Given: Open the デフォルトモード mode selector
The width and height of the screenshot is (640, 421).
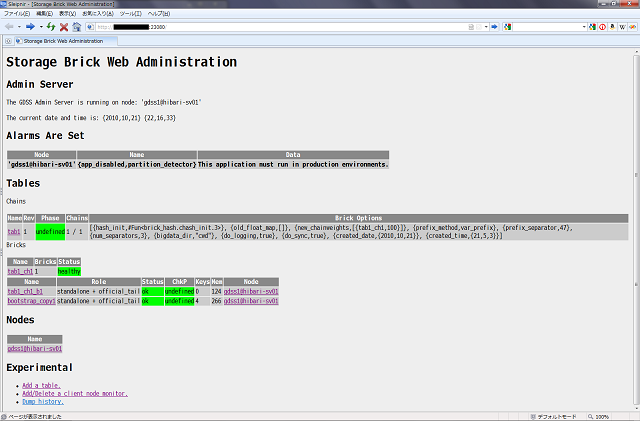Looking at the screenshot, I should coord(555,416).
